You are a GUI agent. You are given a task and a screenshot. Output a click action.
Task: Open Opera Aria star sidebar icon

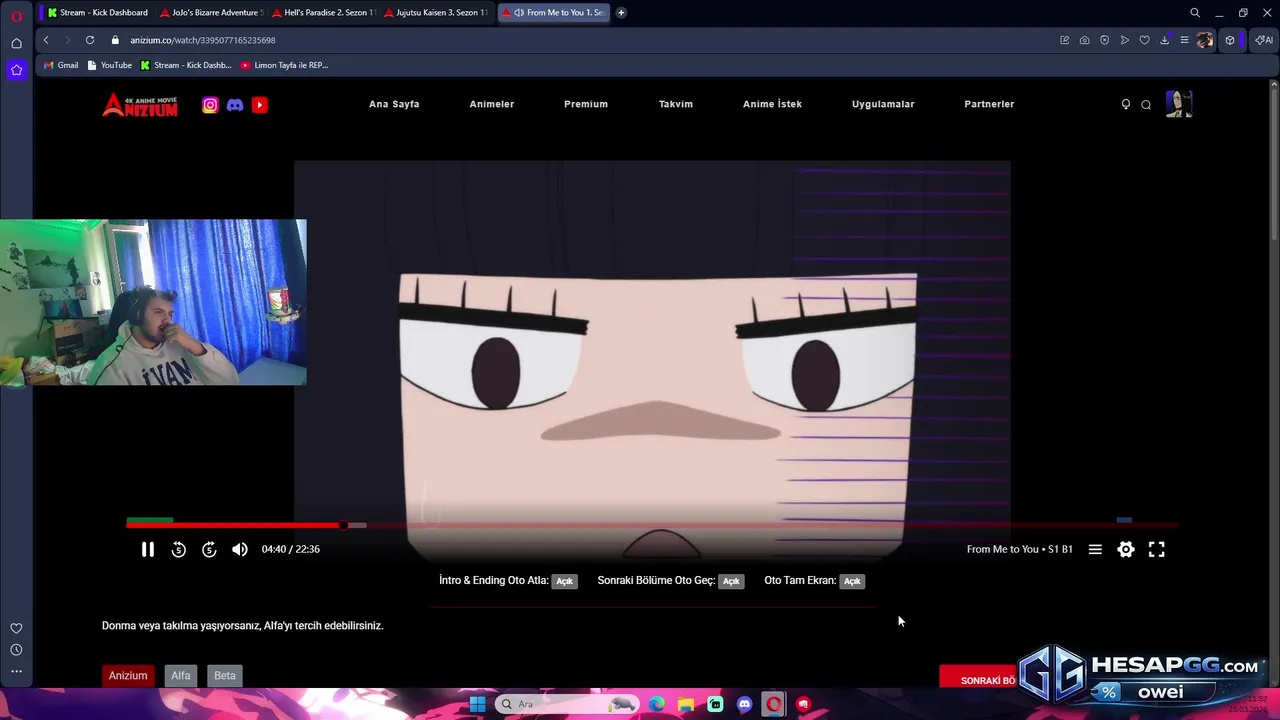click(x=16, y=70)
